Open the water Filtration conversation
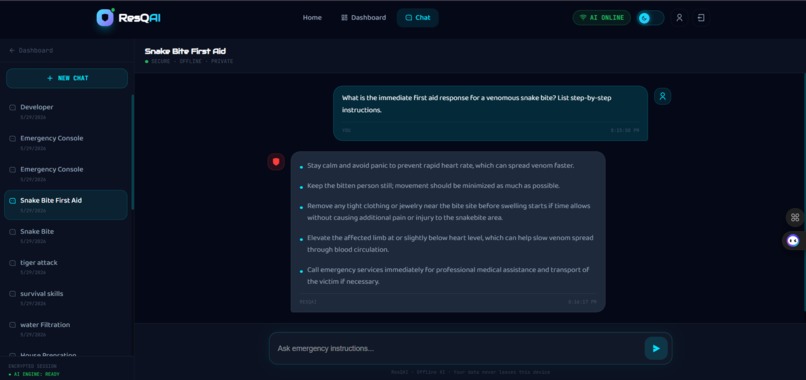This screenshot has width=806, height=380. 66,329
